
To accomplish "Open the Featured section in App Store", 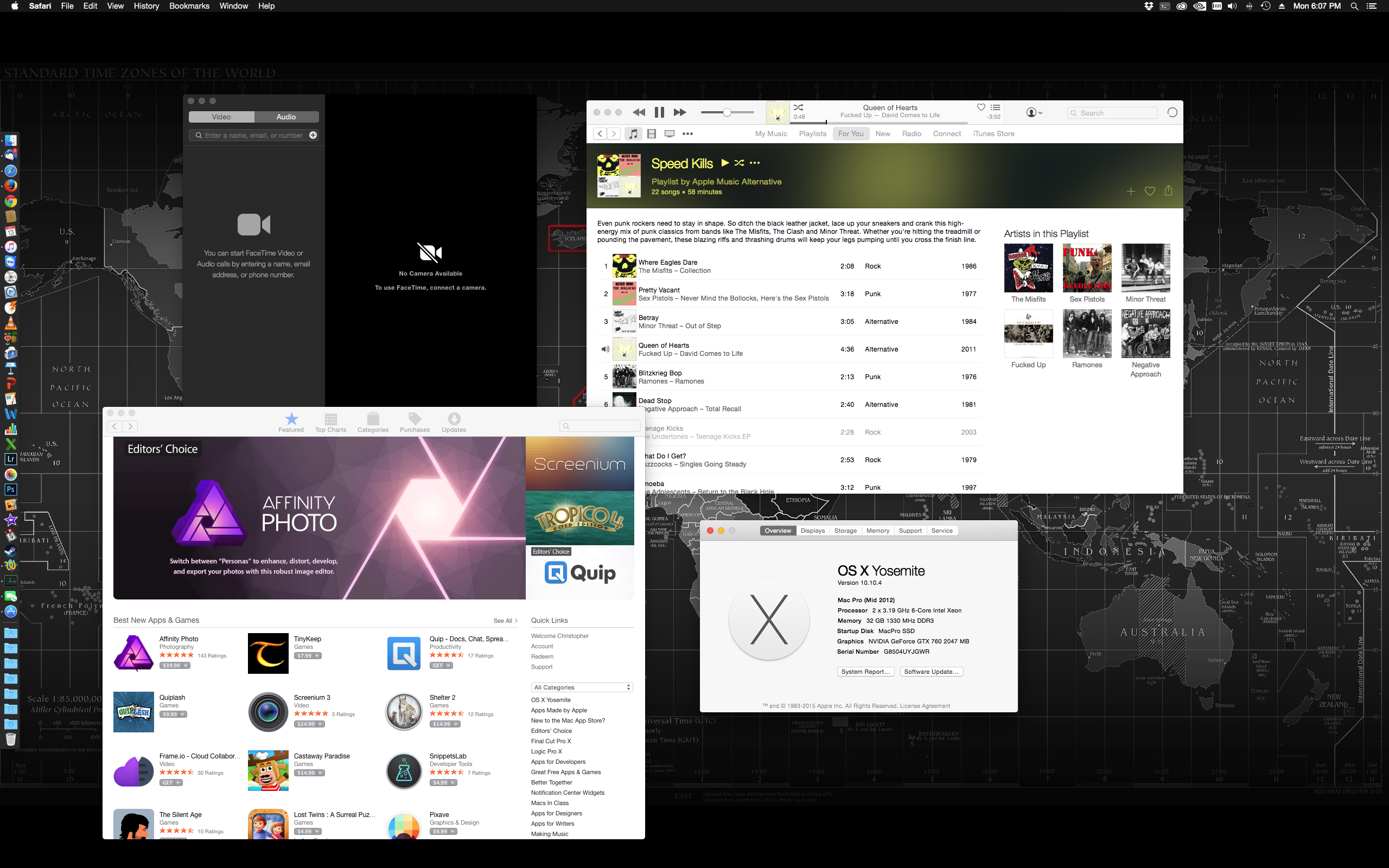I will pyautogui.click(x=291, y=423).
